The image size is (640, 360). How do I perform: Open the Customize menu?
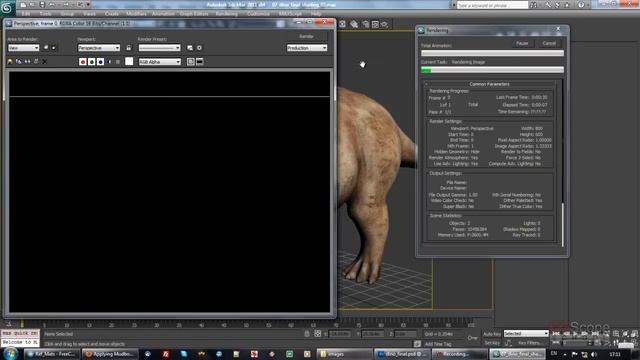(258, 14)
